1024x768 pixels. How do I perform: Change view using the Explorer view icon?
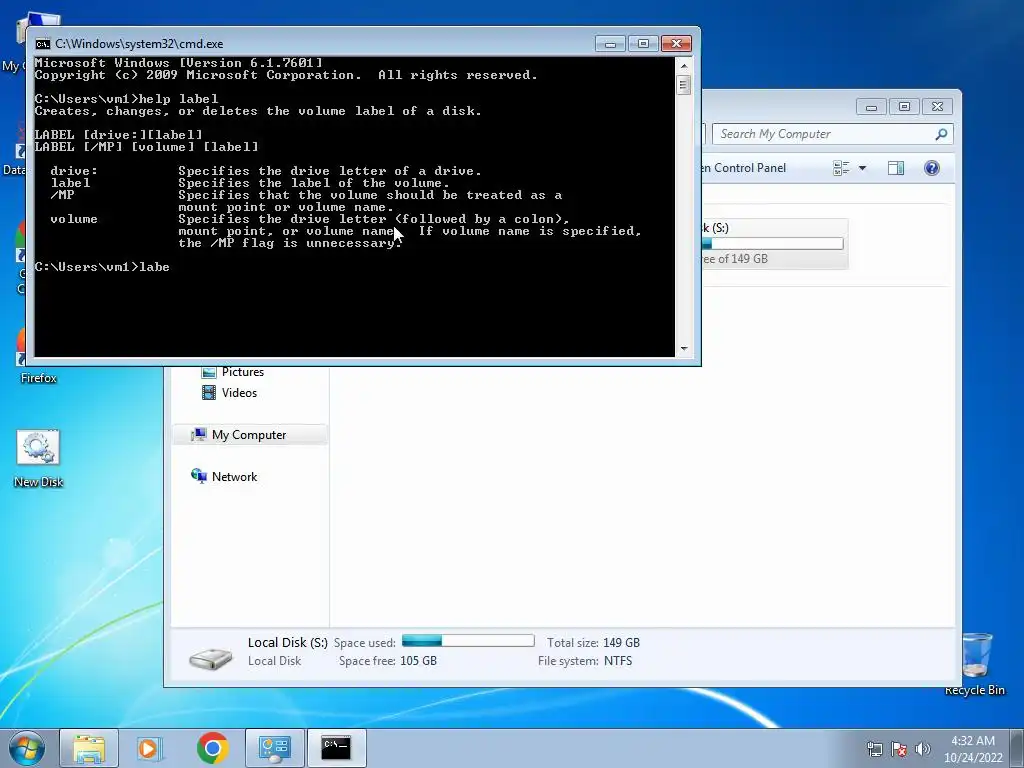tap(841, 168)
